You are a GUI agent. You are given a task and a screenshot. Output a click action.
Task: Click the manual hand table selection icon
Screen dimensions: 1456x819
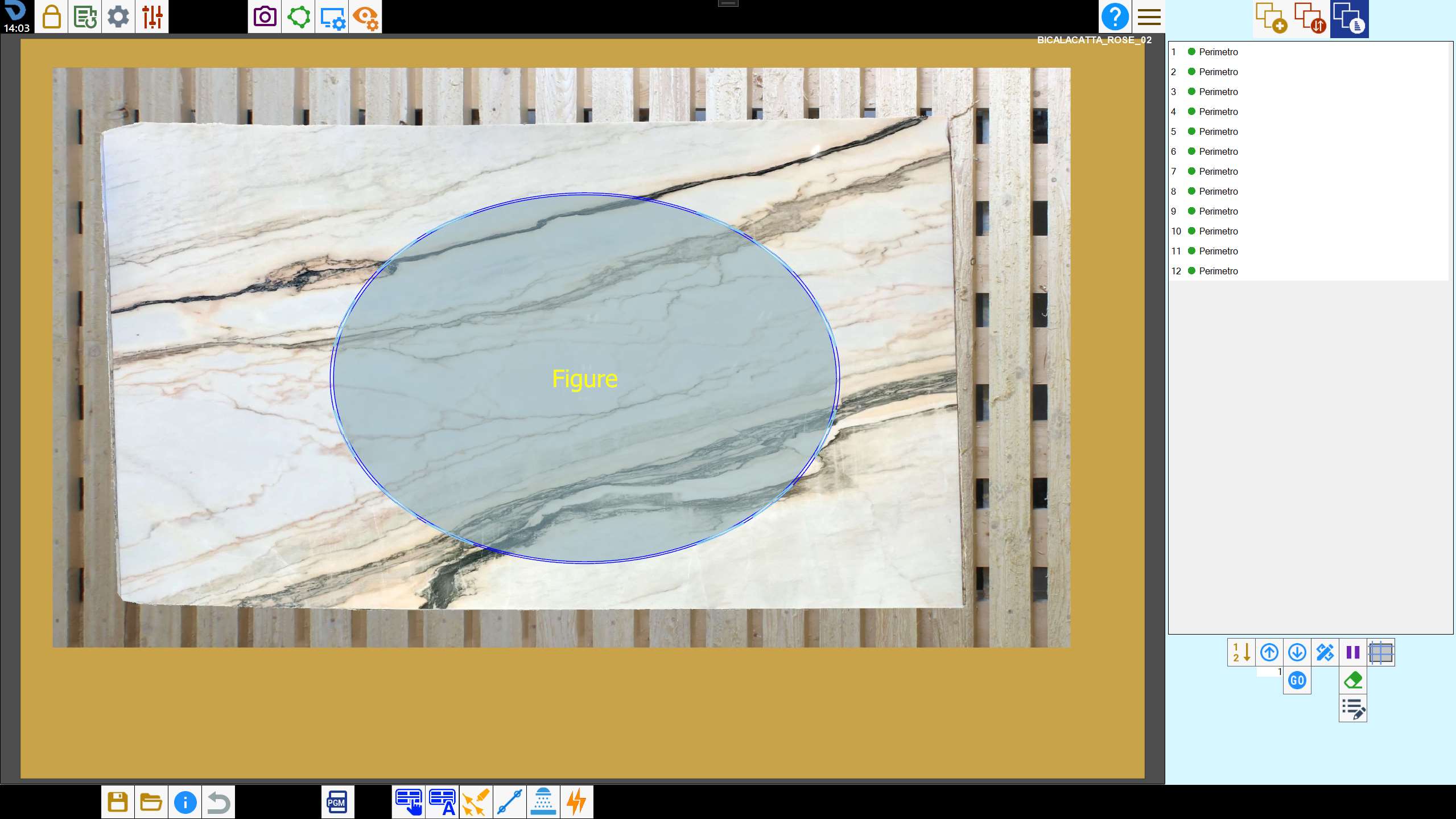pos(409,802)
